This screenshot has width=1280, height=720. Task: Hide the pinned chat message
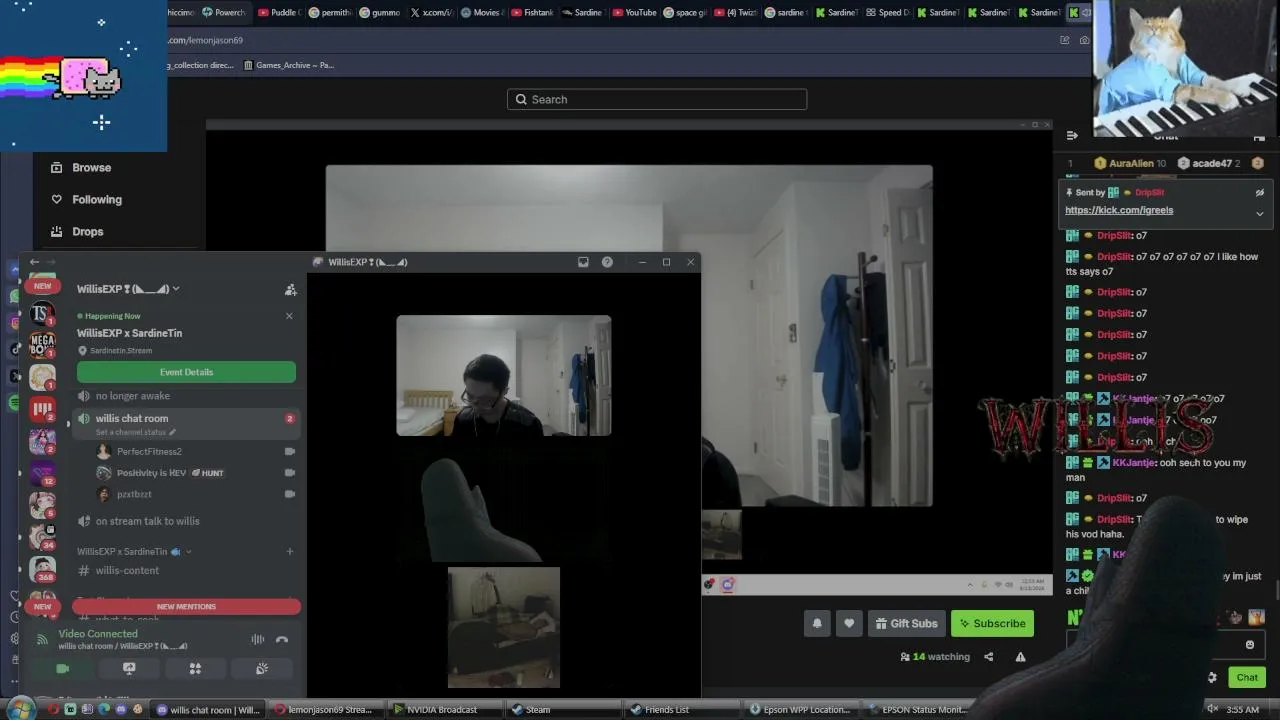pyautogui.click(x=1260, y=193)
